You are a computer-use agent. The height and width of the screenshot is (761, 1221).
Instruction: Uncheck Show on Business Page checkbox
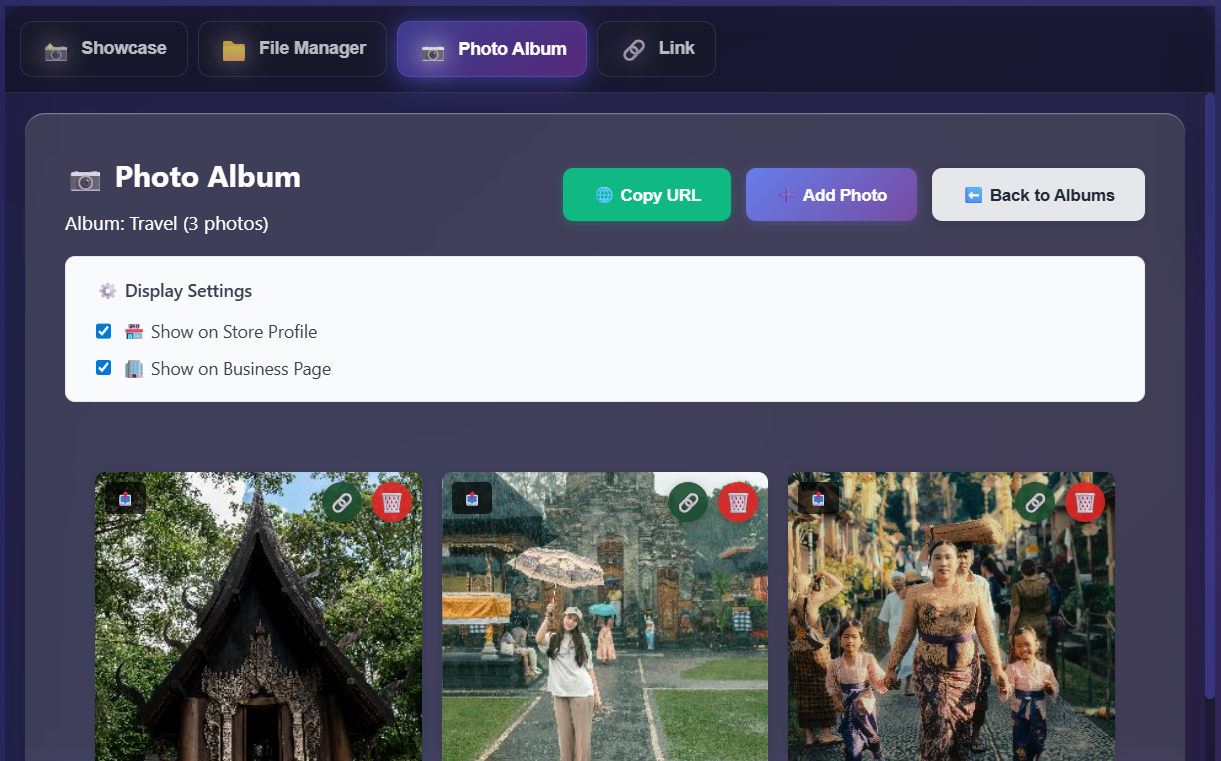pos(103,368)
